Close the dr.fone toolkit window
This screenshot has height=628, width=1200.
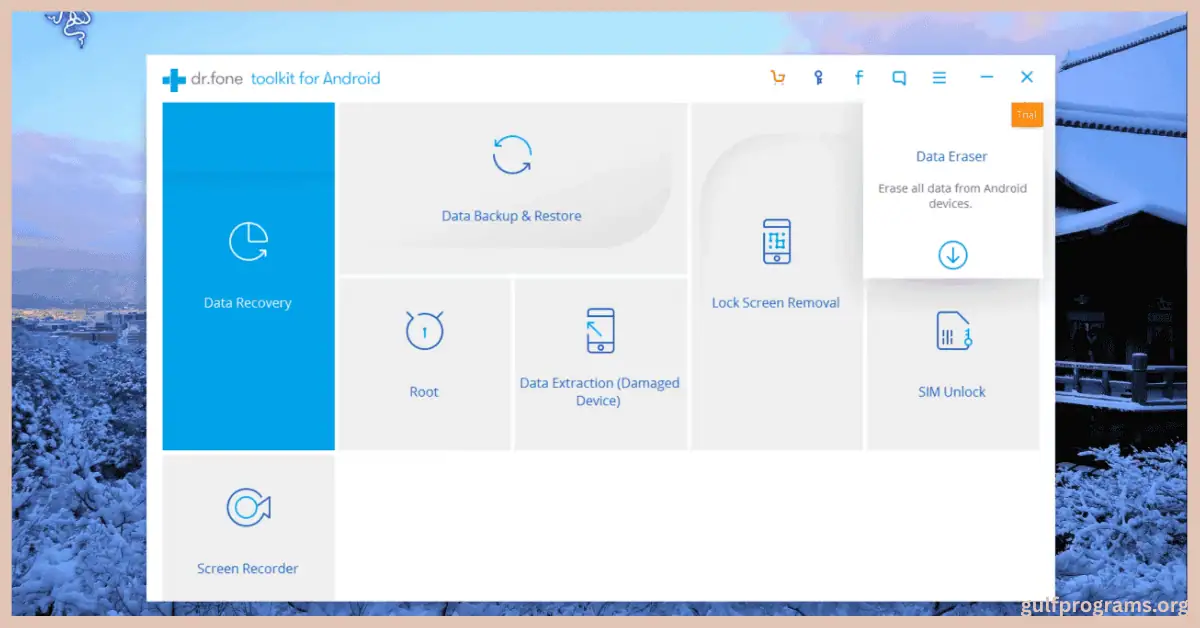pyautogui.click(x=1027, y=78)
